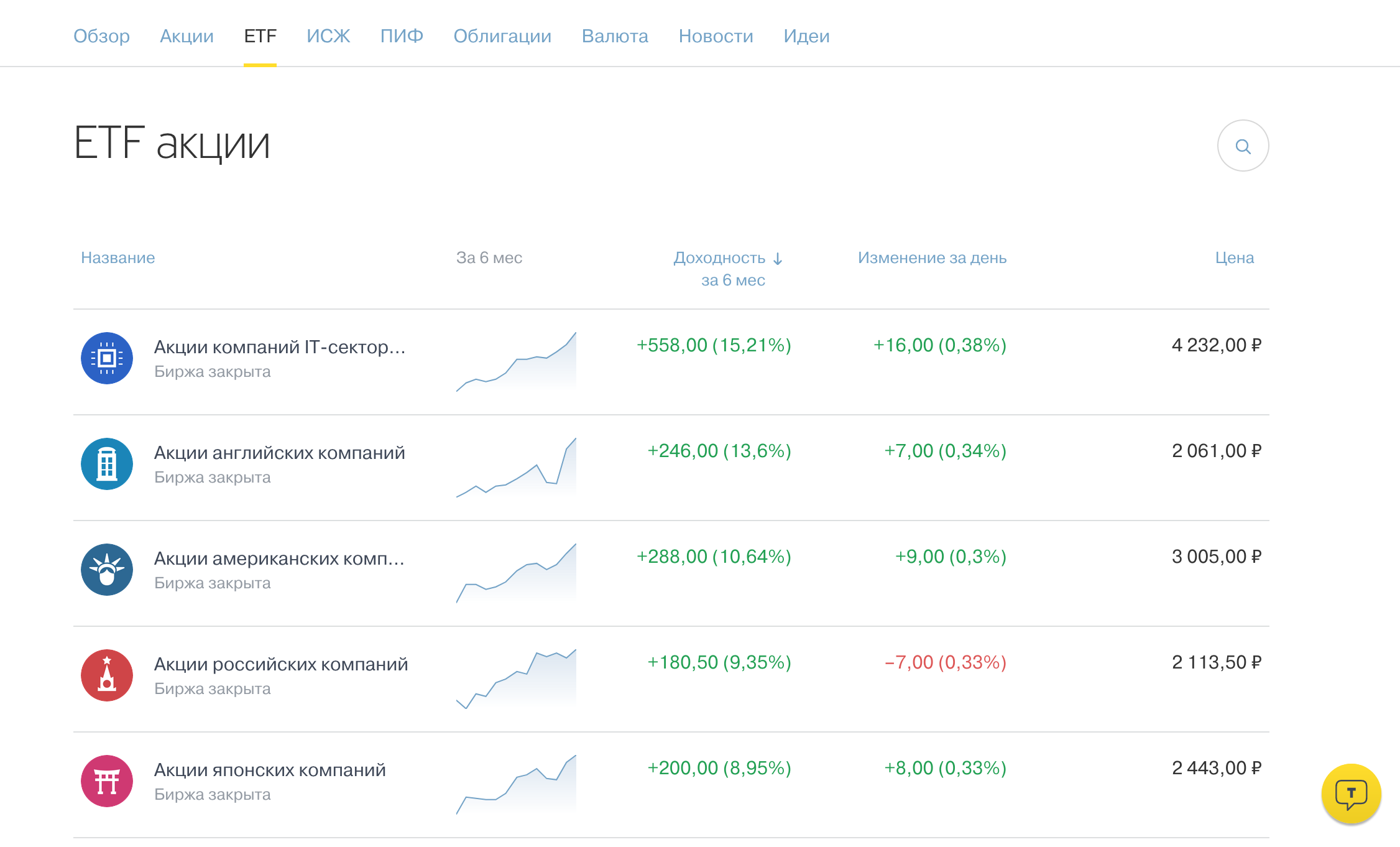Open the search magnifier icon

tap(1243, 146)
